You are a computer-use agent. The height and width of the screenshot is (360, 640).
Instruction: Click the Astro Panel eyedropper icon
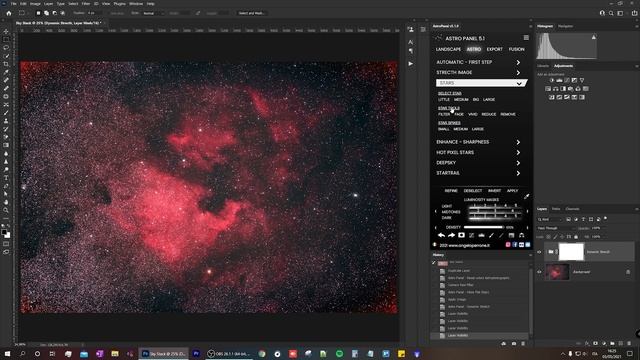[527, 196]
